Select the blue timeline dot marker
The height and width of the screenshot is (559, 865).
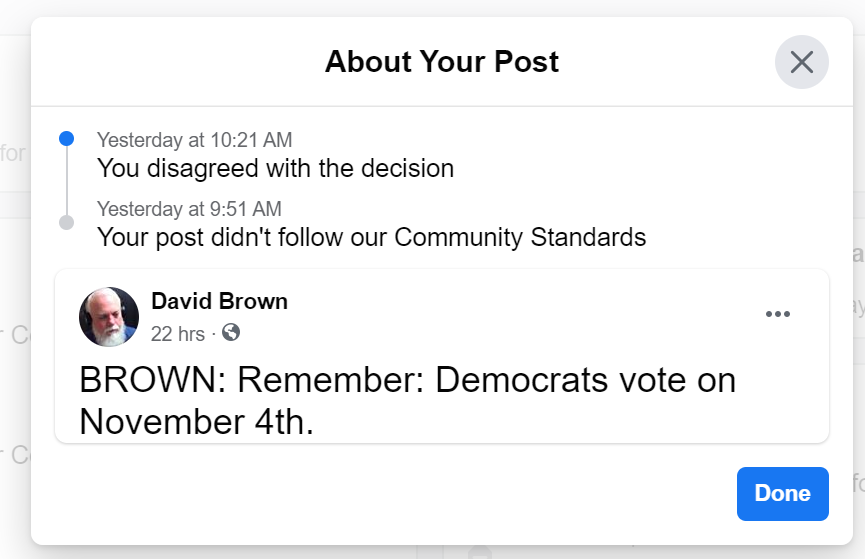(x=67, y=139)
